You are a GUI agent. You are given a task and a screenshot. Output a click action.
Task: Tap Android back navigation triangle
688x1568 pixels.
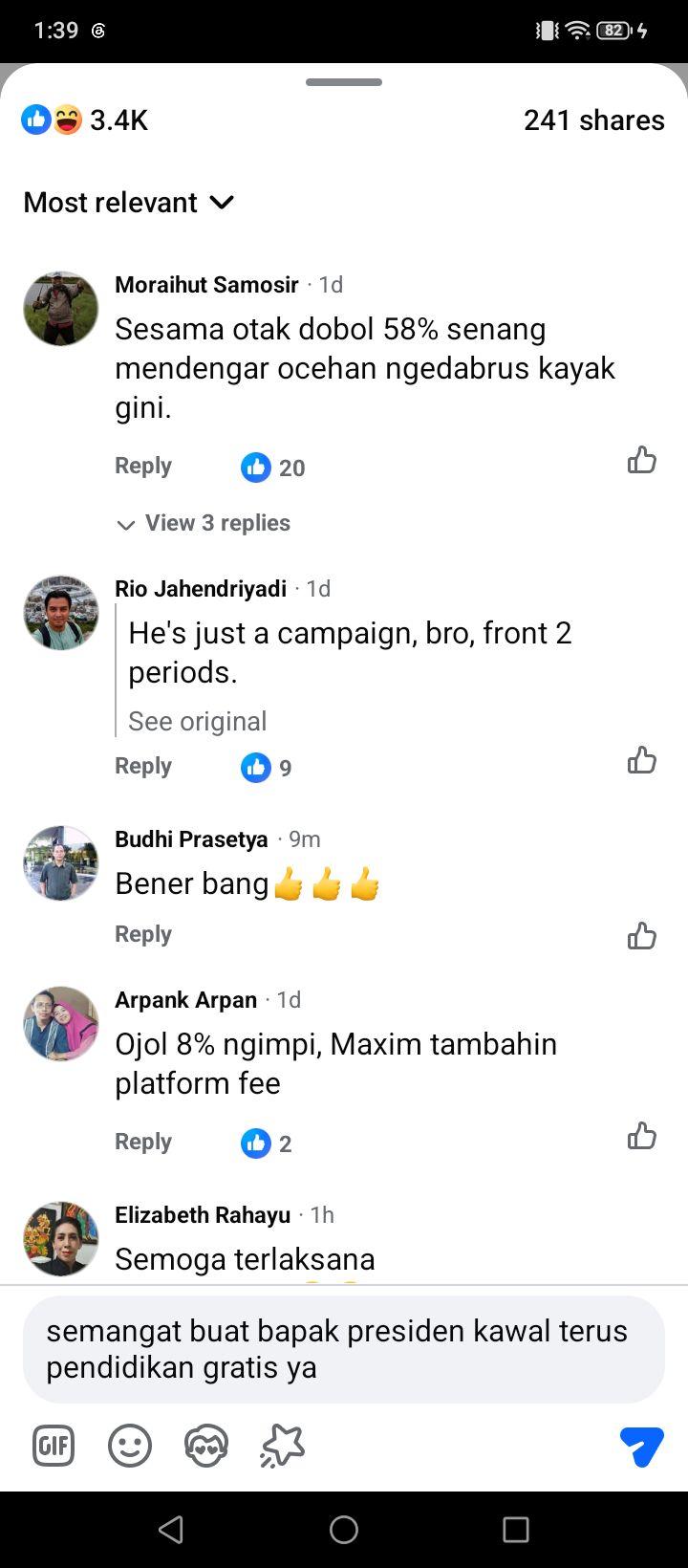click(x=171, y=1530)
